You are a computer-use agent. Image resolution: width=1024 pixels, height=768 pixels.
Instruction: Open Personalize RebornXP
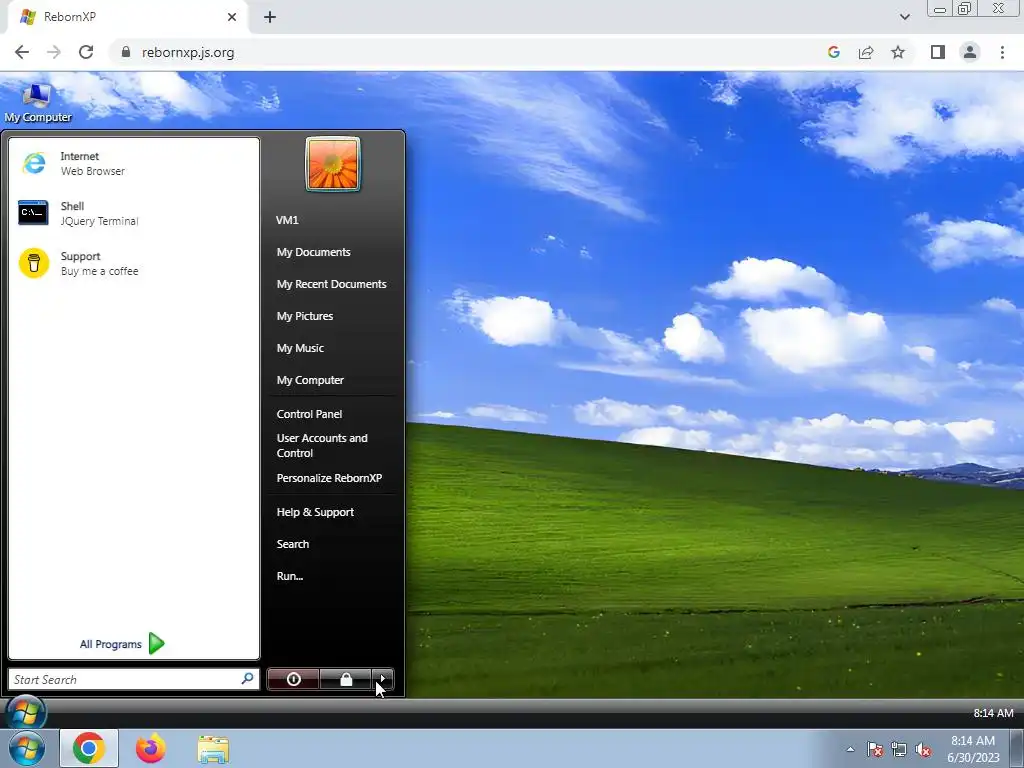click(329, 478)
